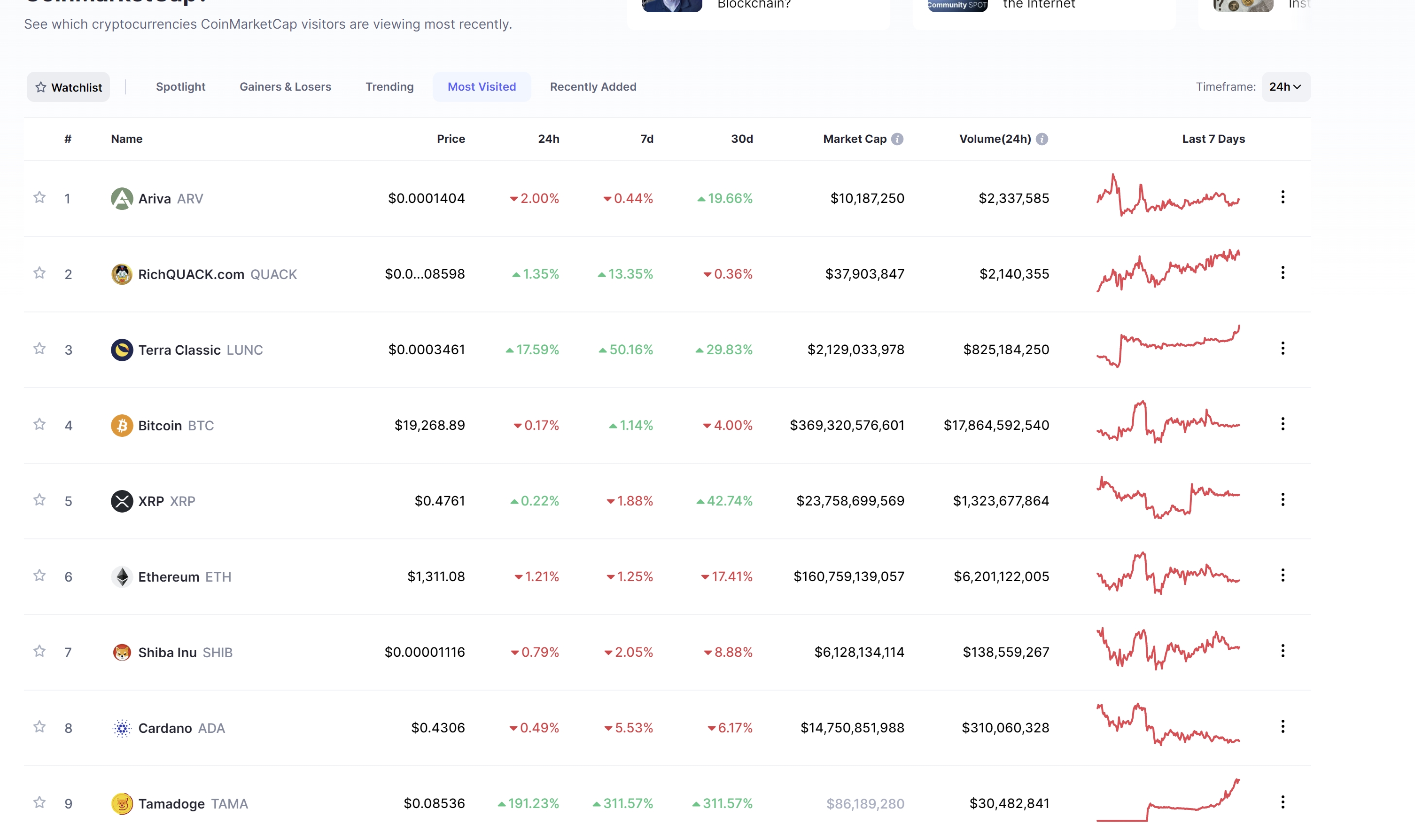Click Ethereum volume $6,201,122,005
The width and height of the screenshot is (1415, 840).
tap(1001, 577)
